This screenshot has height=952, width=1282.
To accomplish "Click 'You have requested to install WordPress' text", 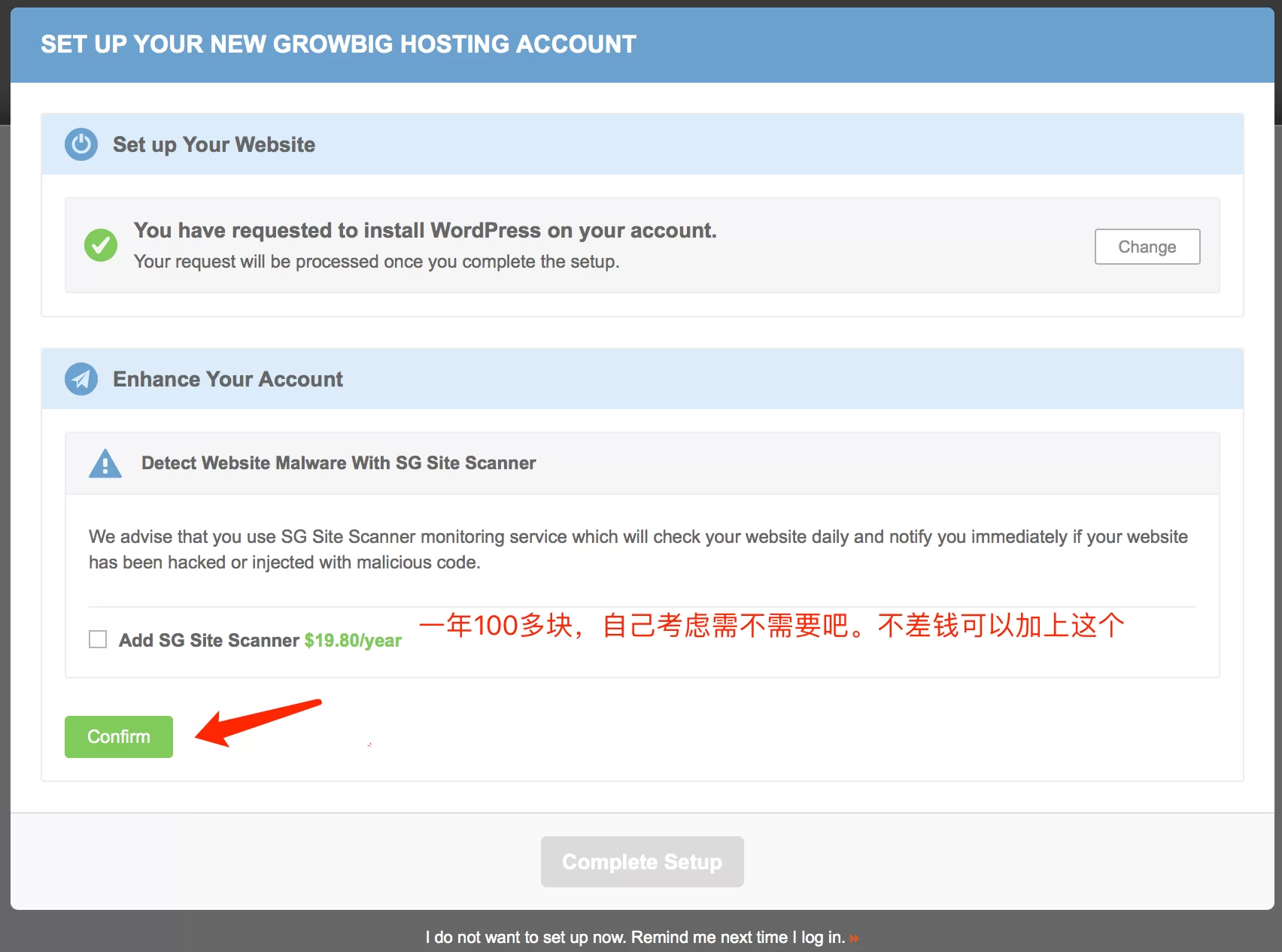I will [x=425, y=230].
